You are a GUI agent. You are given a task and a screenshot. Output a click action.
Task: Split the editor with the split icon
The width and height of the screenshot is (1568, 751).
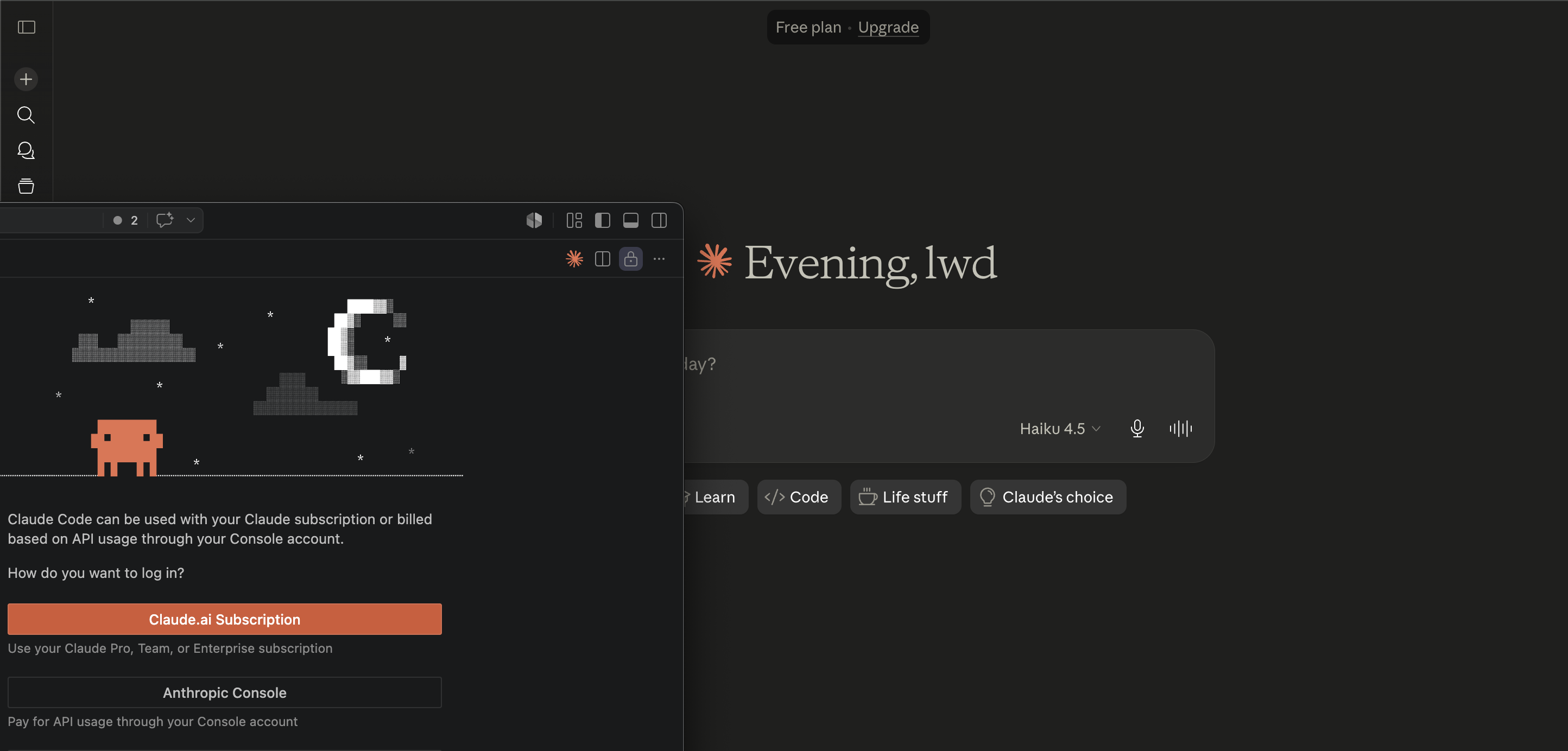(602, 259)
